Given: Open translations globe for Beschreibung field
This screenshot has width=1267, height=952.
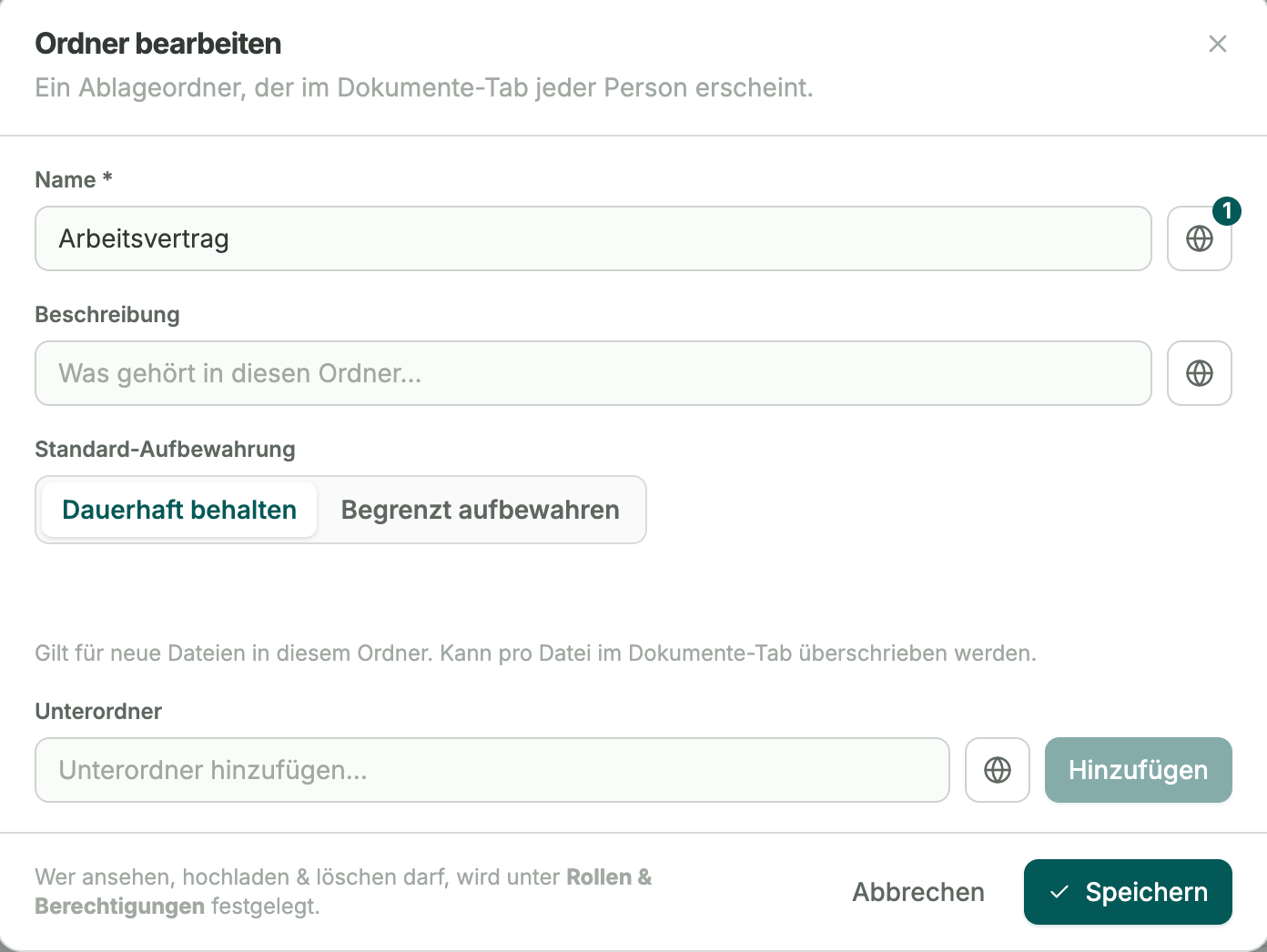Looking at the screenshot, I should coord(1199,373).
